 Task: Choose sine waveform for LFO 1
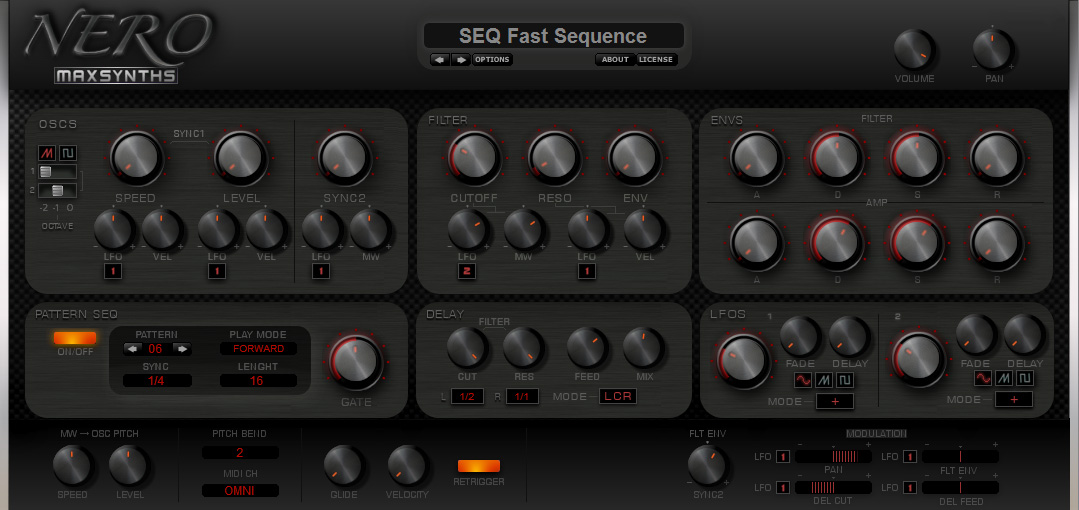pos(803,379)
